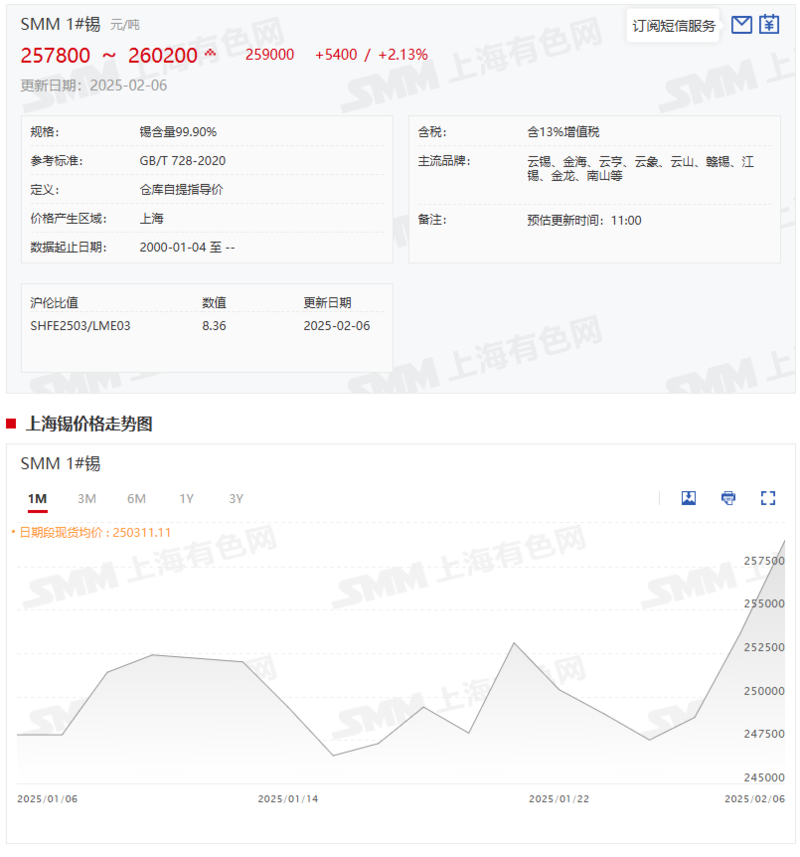
Task: Click the 上海锡价格走势图 section heading
Action: [89, 424]
